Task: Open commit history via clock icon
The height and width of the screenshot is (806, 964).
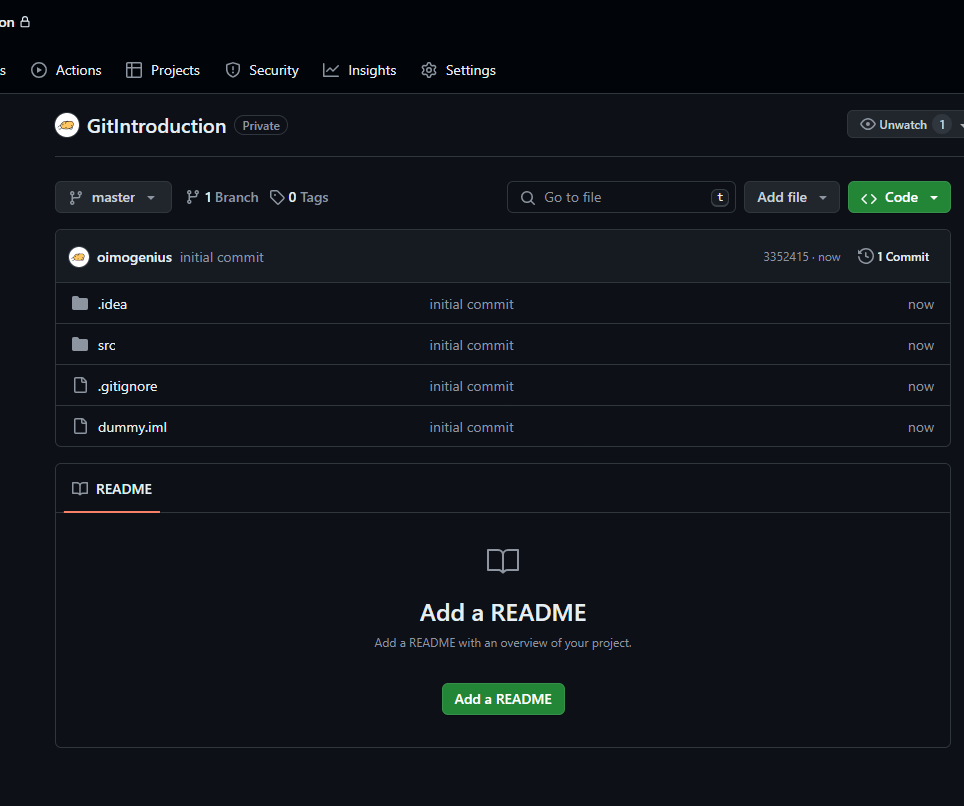Action: coord(866,257)
